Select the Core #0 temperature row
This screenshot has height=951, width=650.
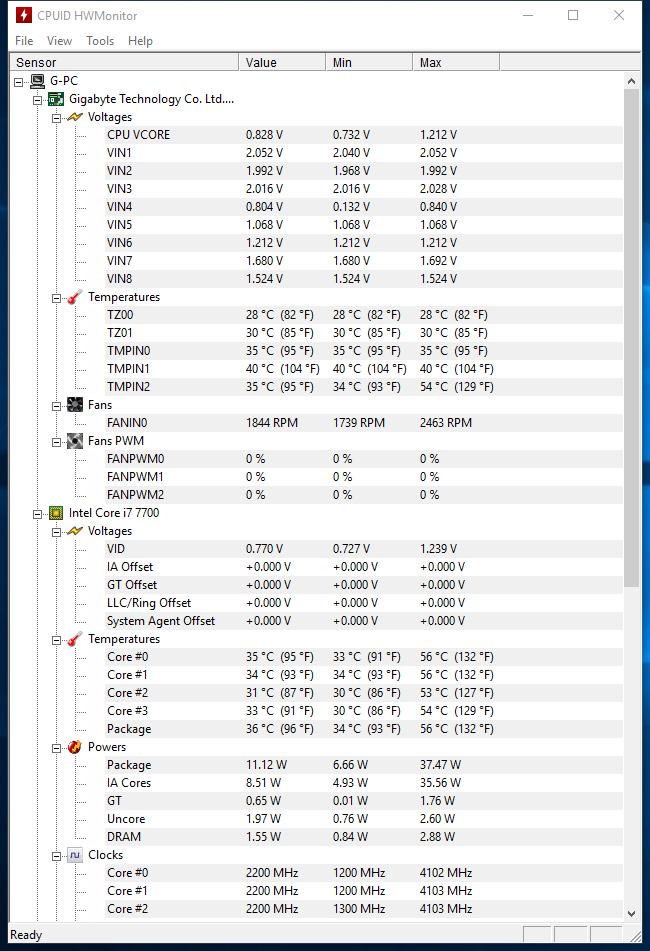point(364,657)
